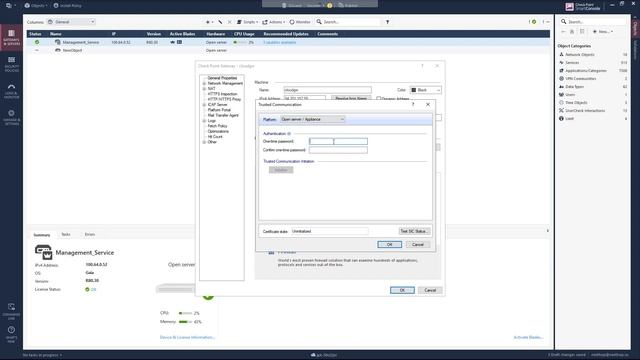Close the Trusted Communication dialog

428,104
